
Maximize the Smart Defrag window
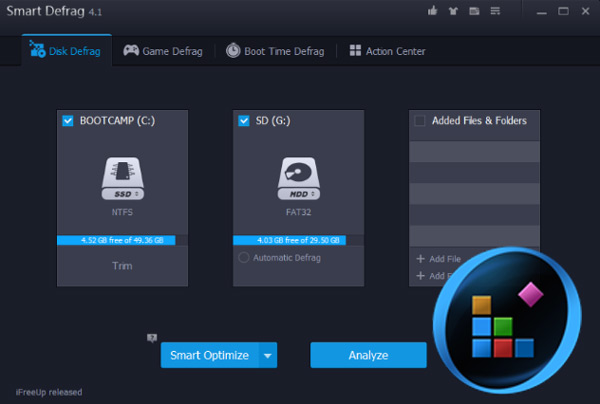[563, 11]
